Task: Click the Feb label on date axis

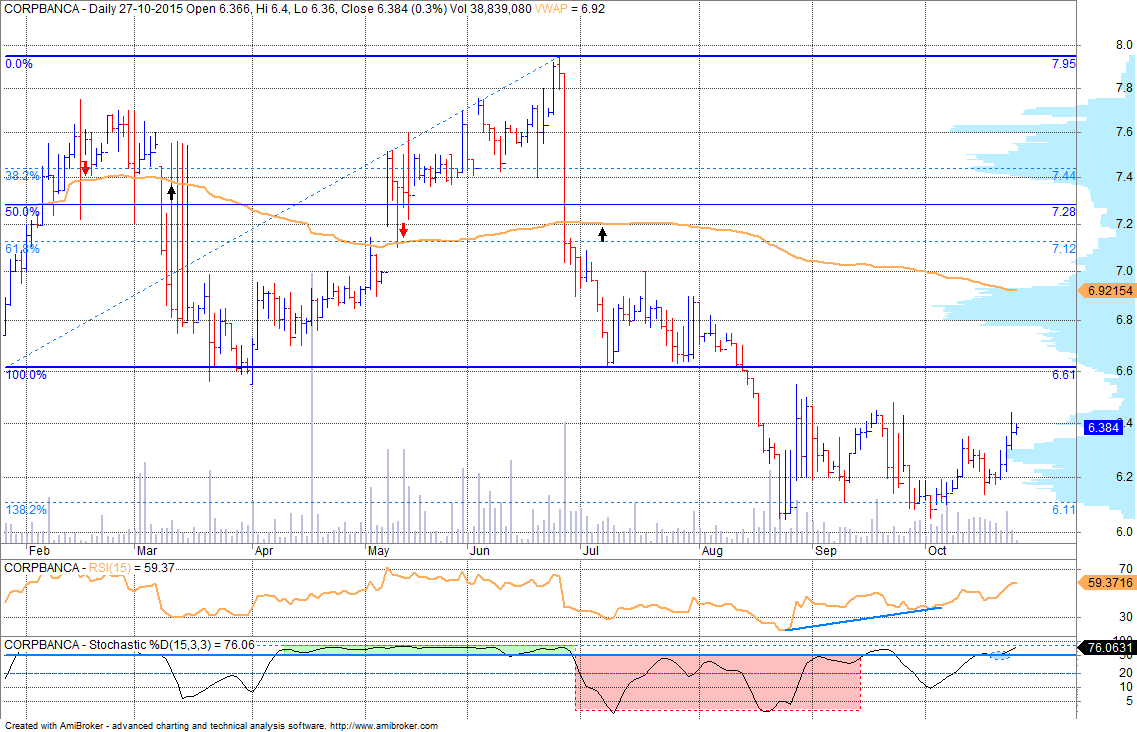Action: click(x=39, y=551)
